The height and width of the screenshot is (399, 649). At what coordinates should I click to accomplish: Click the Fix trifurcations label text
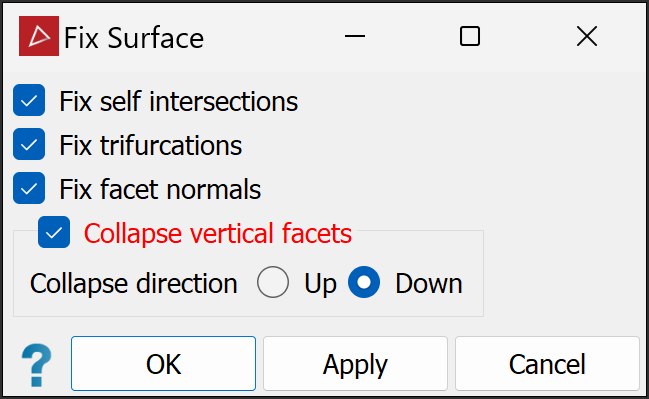point(151,145)
